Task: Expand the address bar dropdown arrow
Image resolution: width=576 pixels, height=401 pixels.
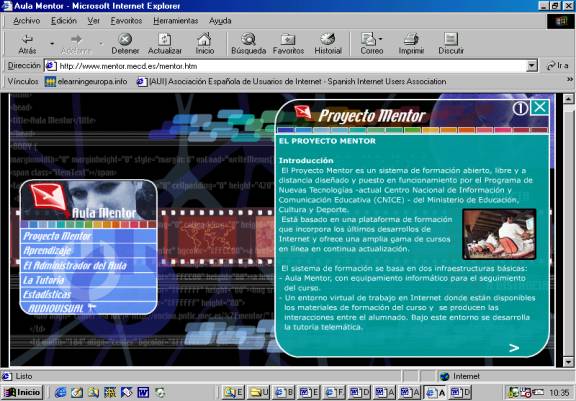Action: click(x=532, y=66)
